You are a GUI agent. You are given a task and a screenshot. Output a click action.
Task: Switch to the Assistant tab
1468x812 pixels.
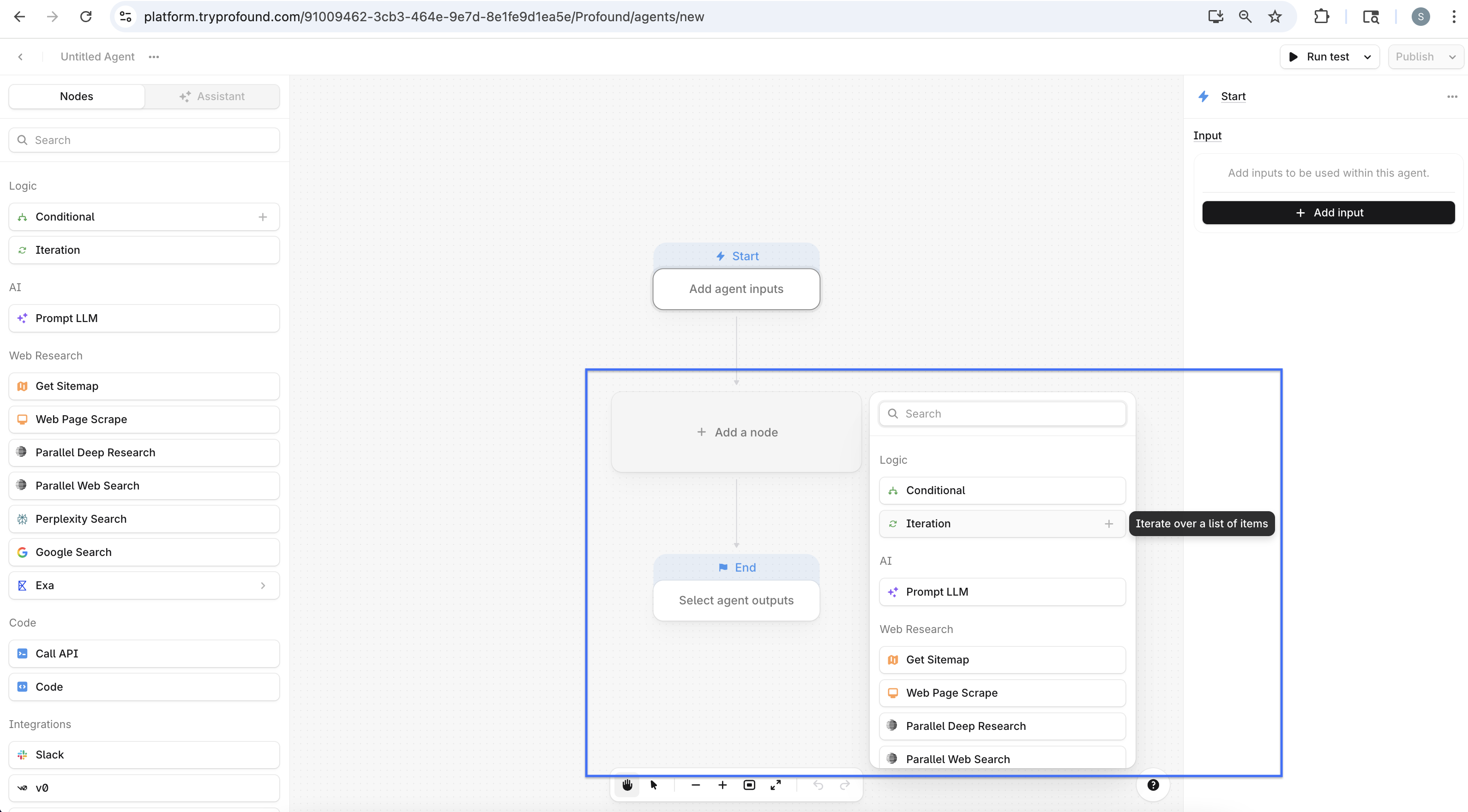point(212,97)
